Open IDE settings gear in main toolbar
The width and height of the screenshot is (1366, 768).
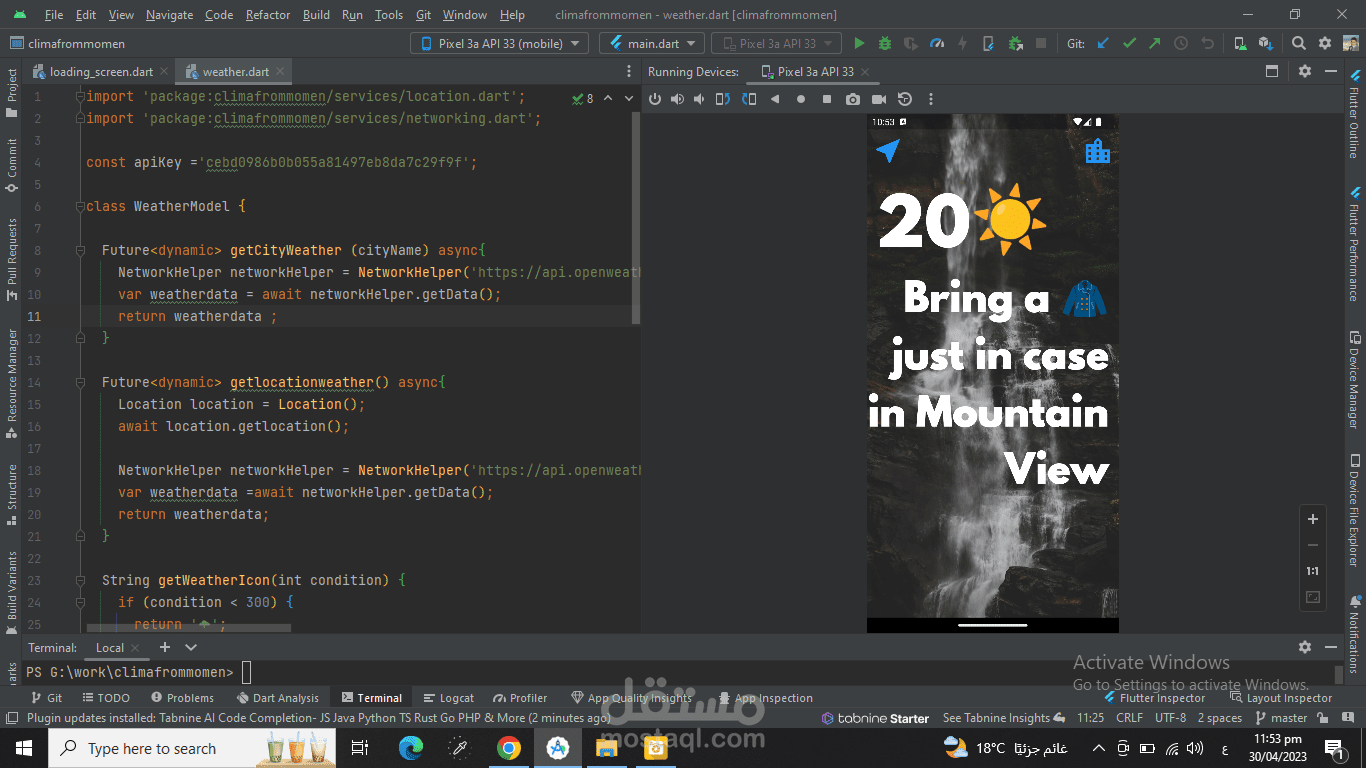pyautogui.click(x=1325, y=43)
